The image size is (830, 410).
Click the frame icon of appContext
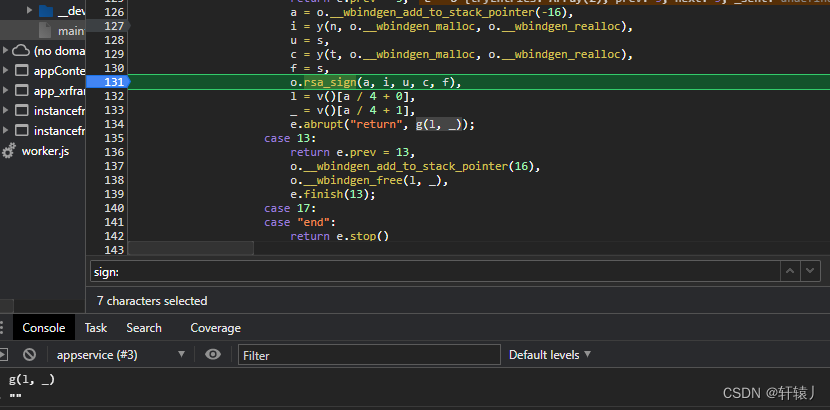[x=21, y=70]
